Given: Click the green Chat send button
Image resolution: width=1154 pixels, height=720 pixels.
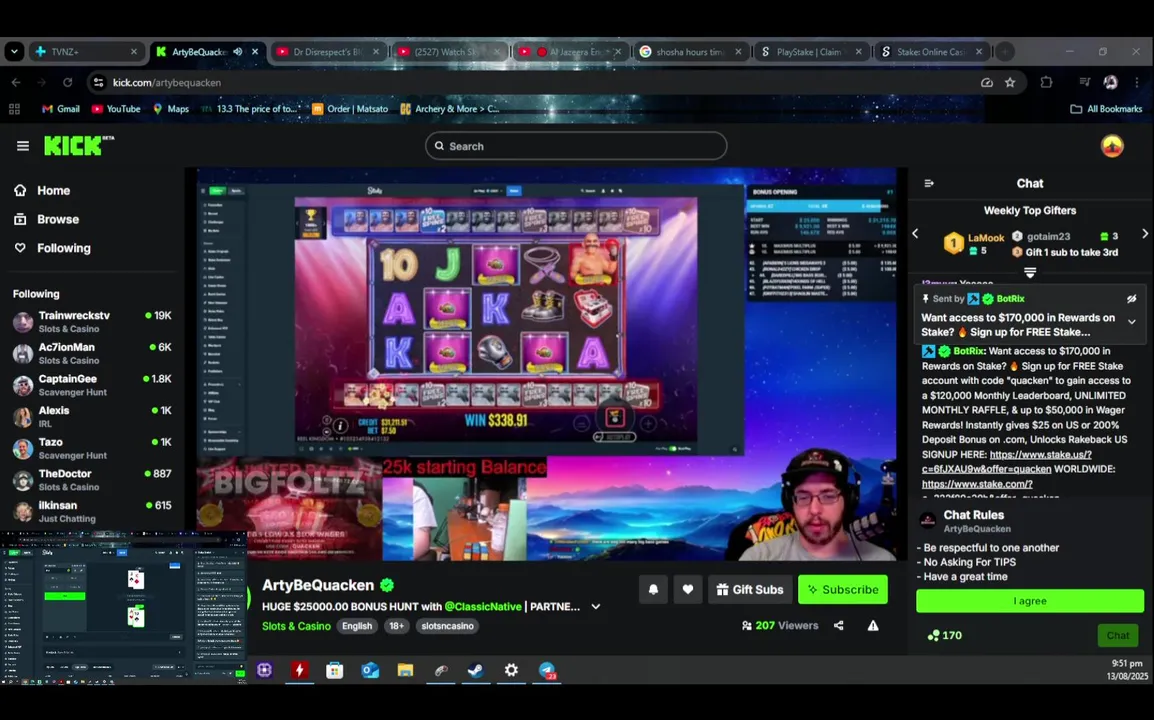Looking at the screenshot, I should (x=1117, y=635).
